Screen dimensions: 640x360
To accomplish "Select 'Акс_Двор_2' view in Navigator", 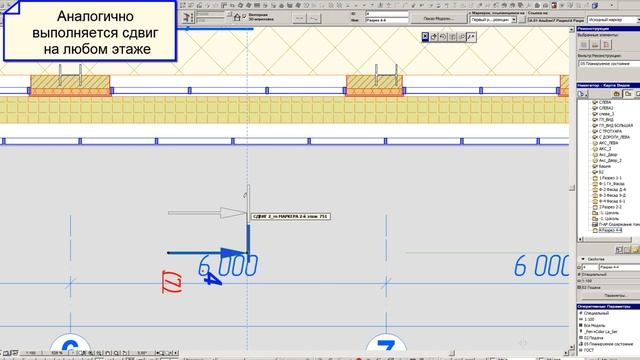I will tap(610, 160).
